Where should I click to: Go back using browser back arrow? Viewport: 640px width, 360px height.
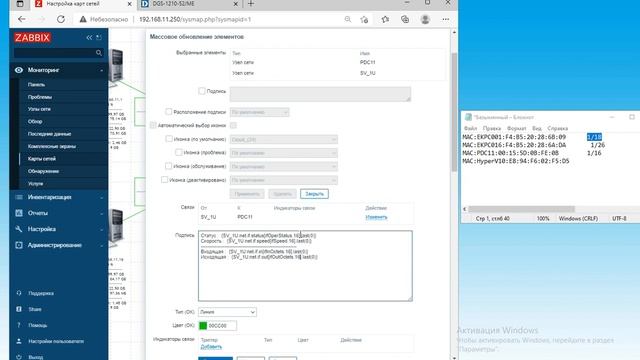(22, 19)
